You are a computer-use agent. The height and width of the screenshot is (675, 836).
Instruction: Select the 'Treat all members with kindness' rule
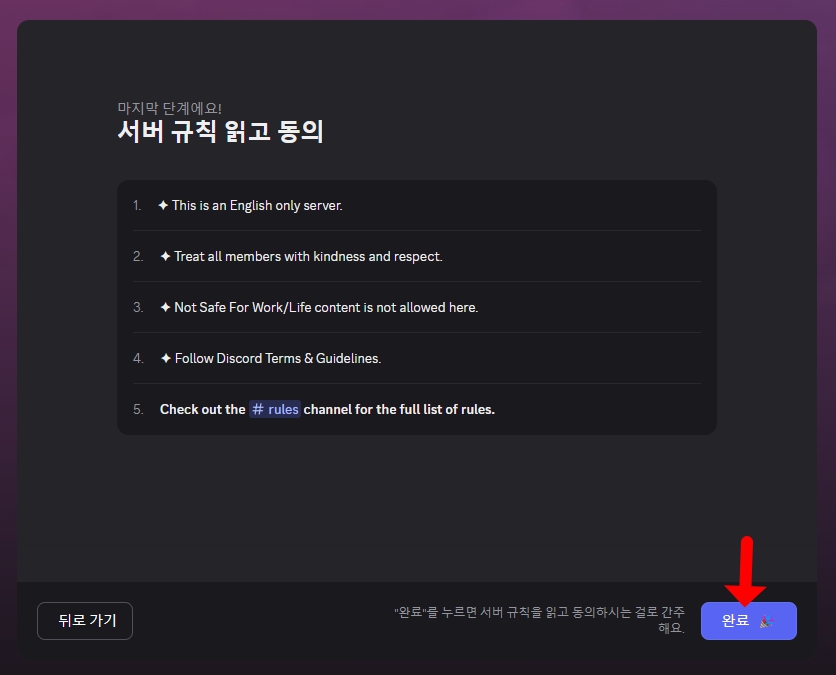308,256
